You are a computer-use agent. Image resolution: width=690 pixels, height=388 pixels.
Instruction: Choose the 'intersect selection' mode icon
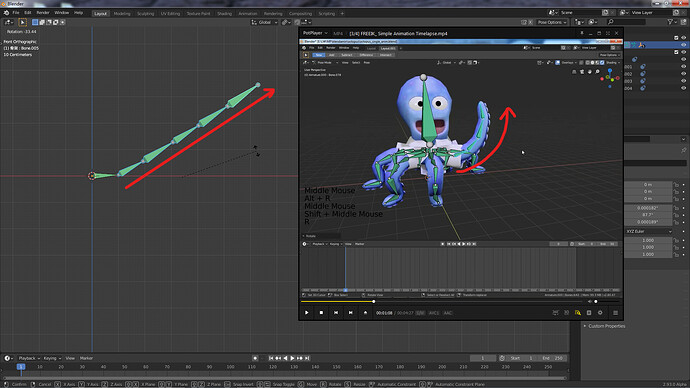tap(62, 22)
